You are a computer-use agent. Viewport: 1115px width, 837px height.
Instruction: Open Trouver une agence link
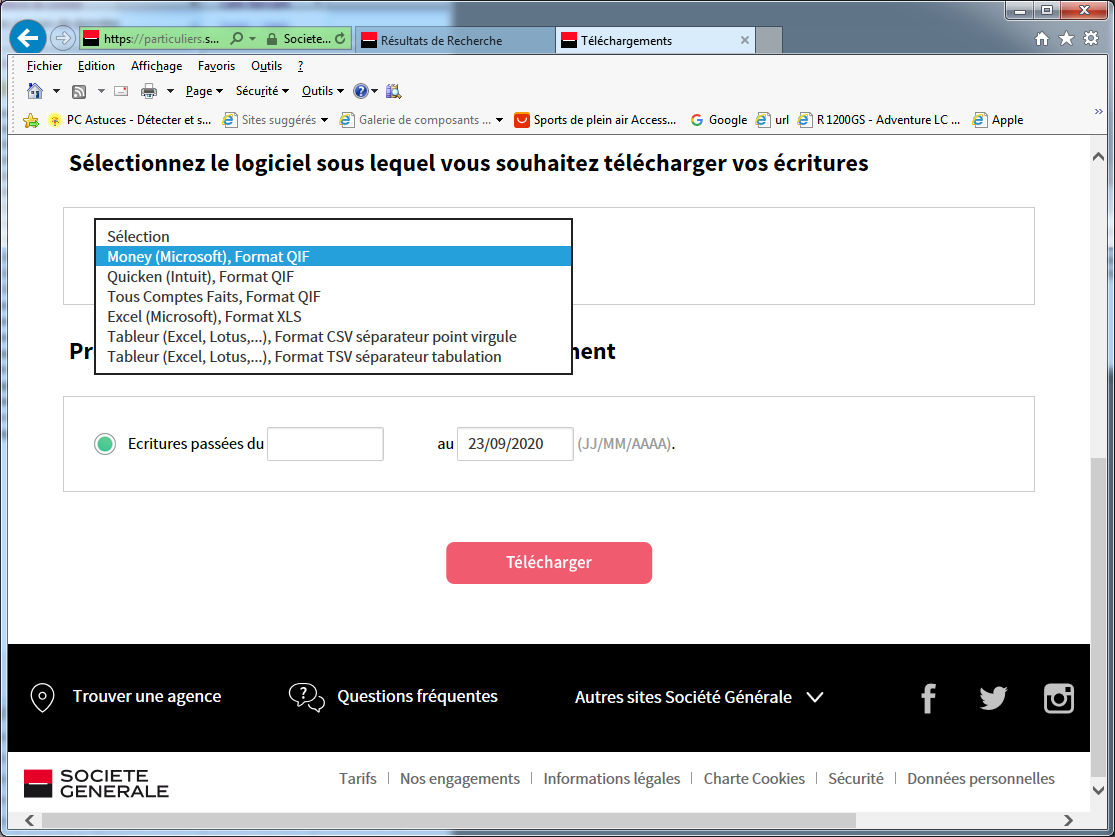click(146, 697)
